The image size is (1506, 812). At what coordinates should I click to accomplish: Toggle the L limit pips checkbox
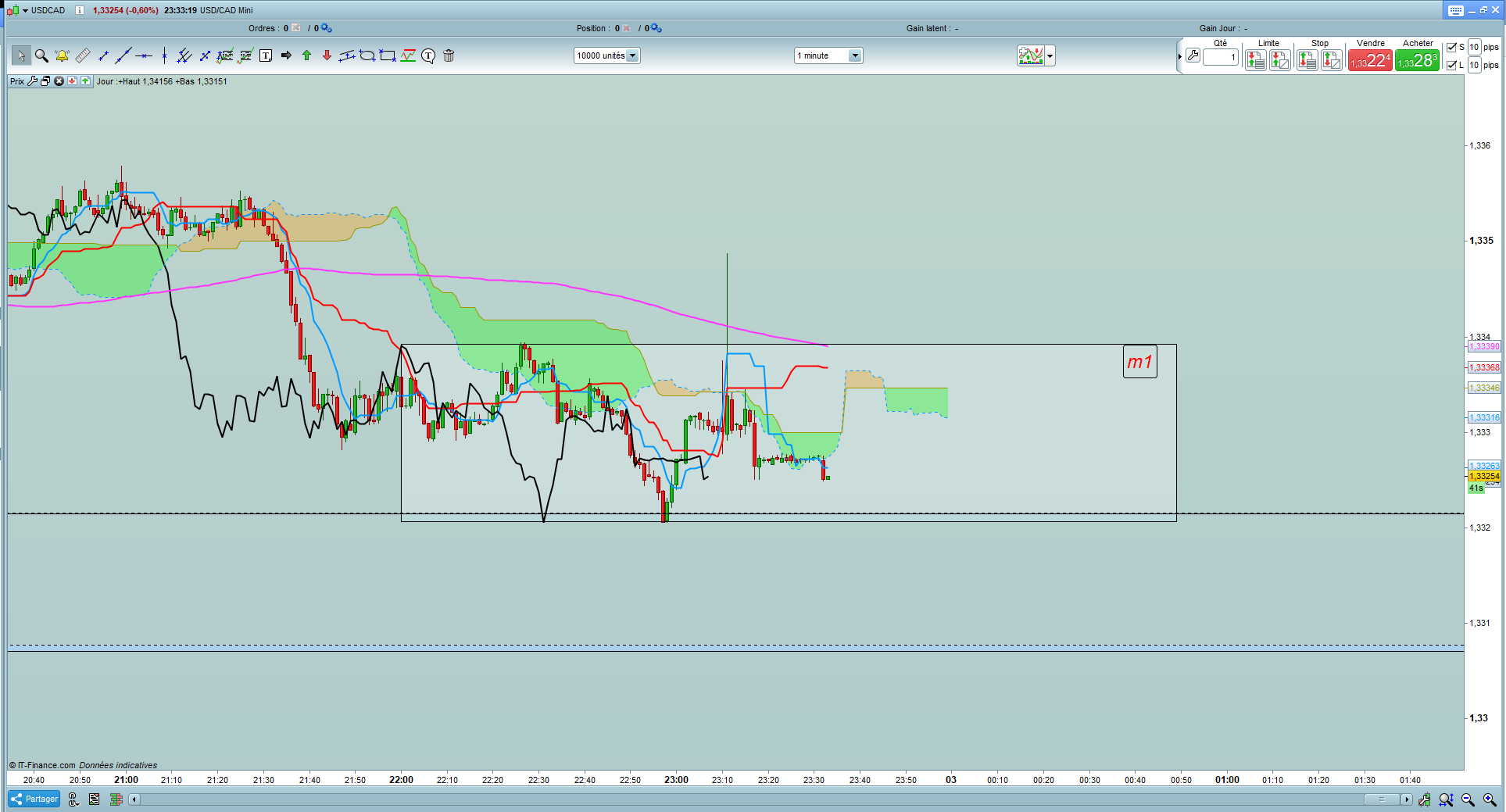(1451, 66)
